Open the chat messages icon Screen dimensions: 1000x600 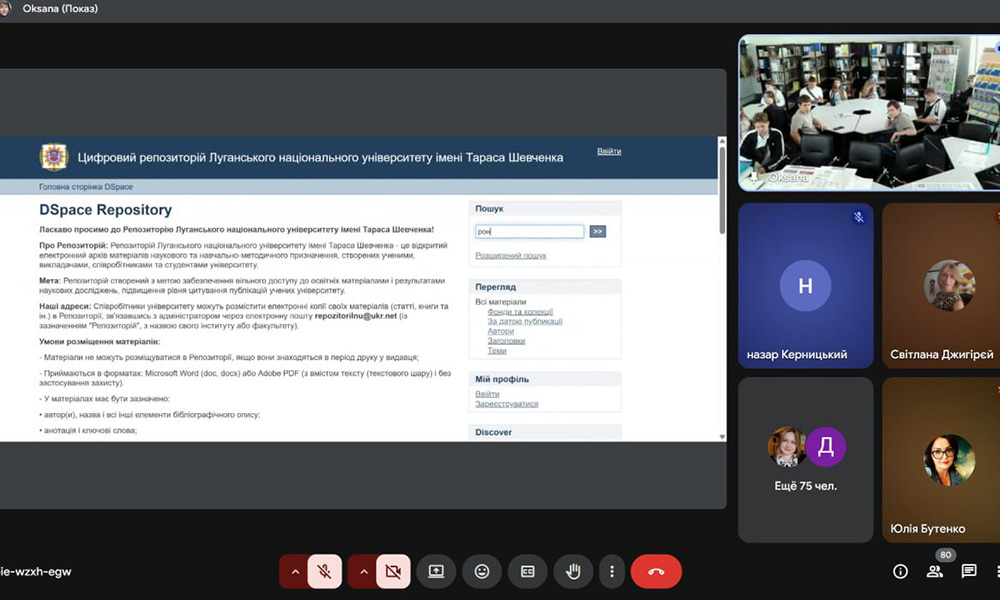(x=969, y=571)
